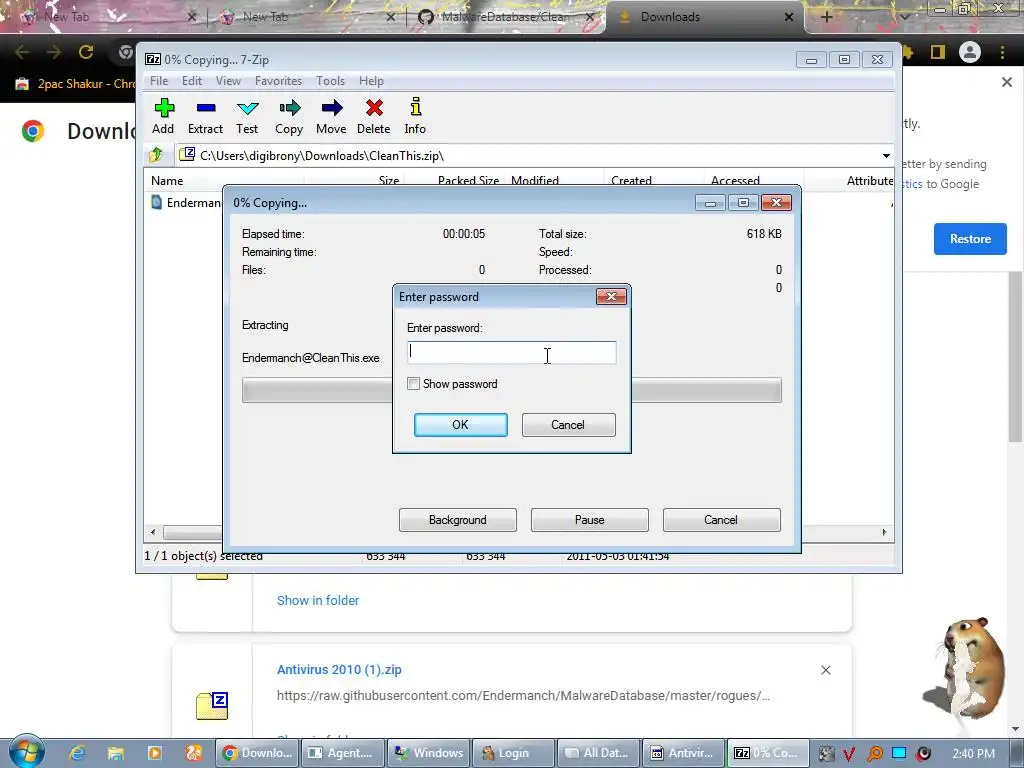The height and width of the screenshot is (768, 1024).
Task: Switch to MalwareDatabase GitHub tab
Action: [507, 17]
